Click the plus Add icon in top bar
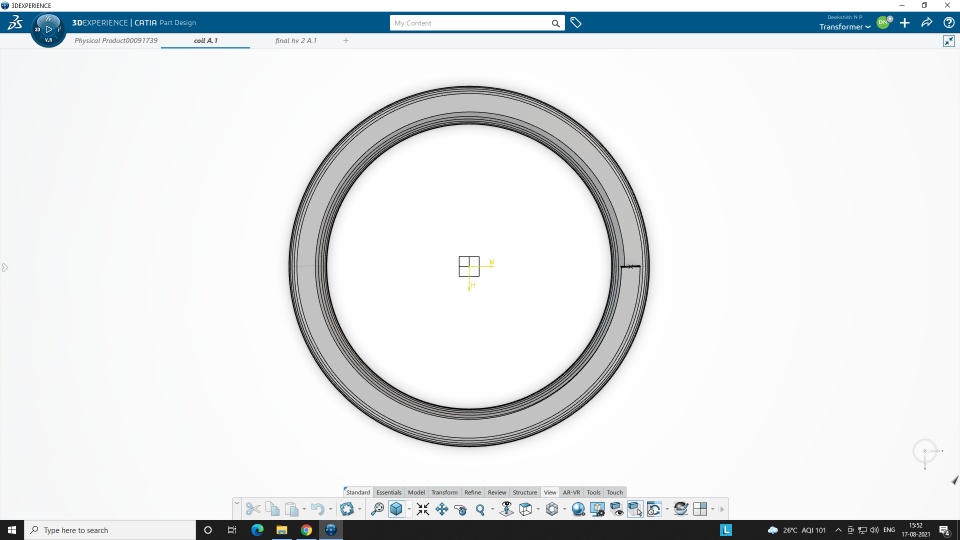 [x=904, y=23]
